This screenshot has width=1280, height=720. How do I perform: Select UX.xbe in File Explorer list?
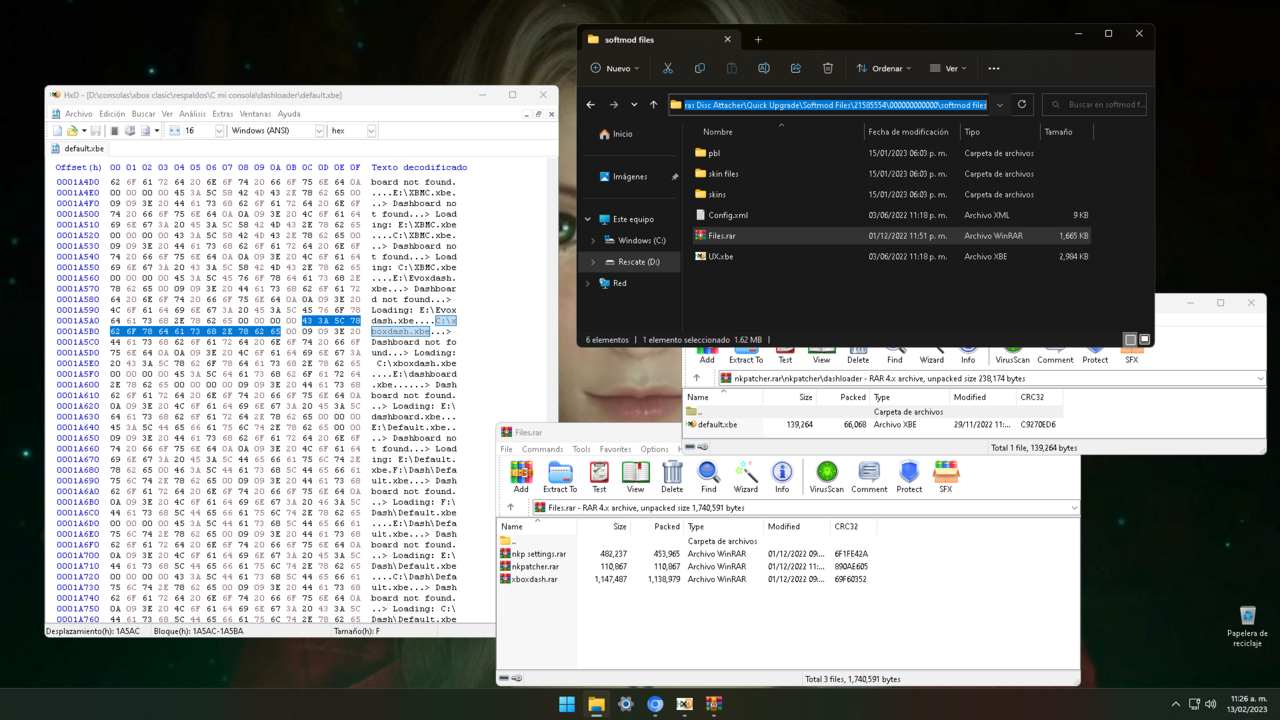pos(890,256)
